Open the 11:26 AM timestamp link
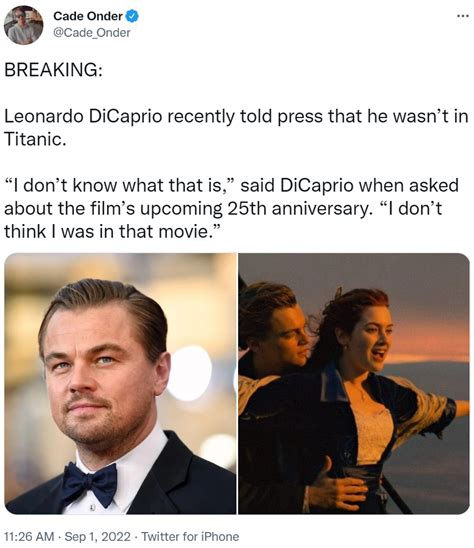474x548 pixels. 29,536
